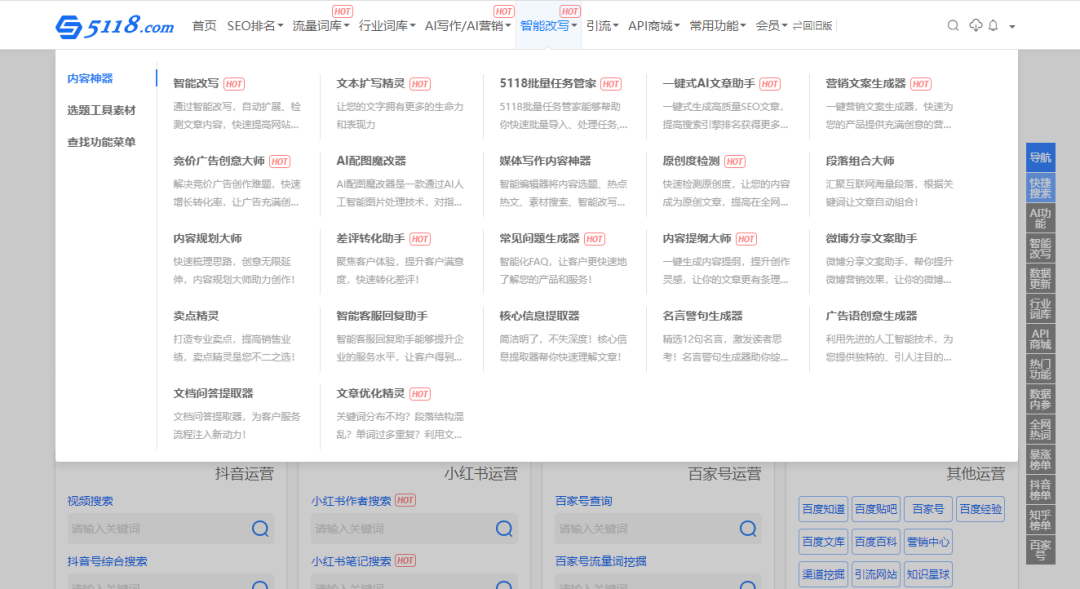Open the 名言警句生成器 tool
This screenshot has width=1080, height=589.
pos(703,316)
